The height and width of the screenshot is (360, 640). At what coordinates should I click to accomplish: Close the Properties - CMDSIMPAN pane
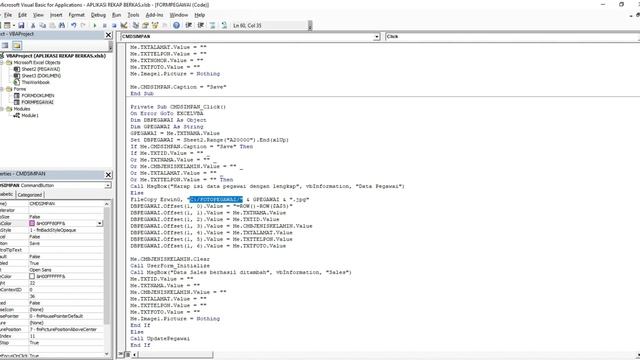pyautogui.click(x=108, y=175)
